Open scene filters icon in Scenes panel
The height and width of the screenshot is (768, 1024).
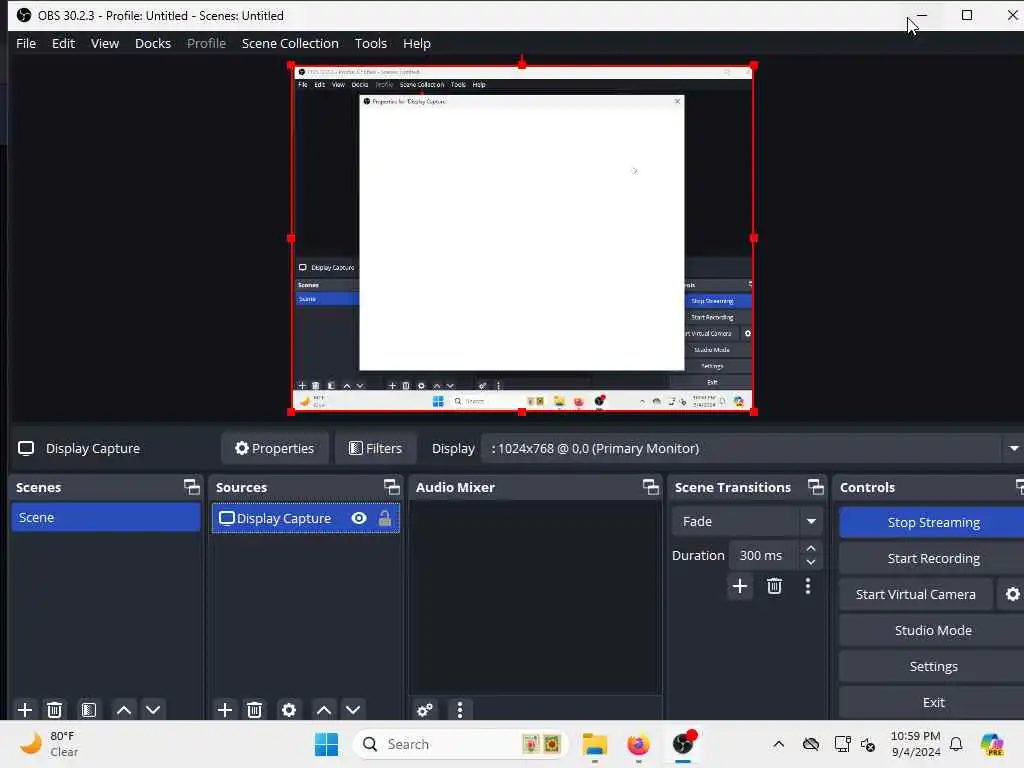pos(89,710)
